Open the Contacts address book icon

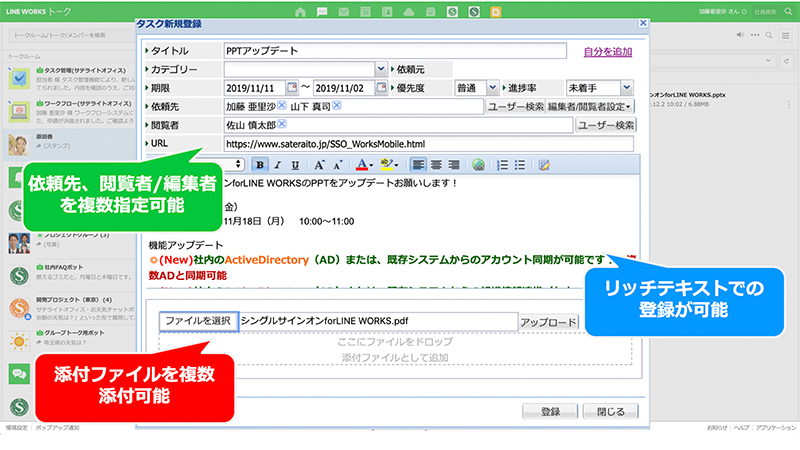point(387,12)
